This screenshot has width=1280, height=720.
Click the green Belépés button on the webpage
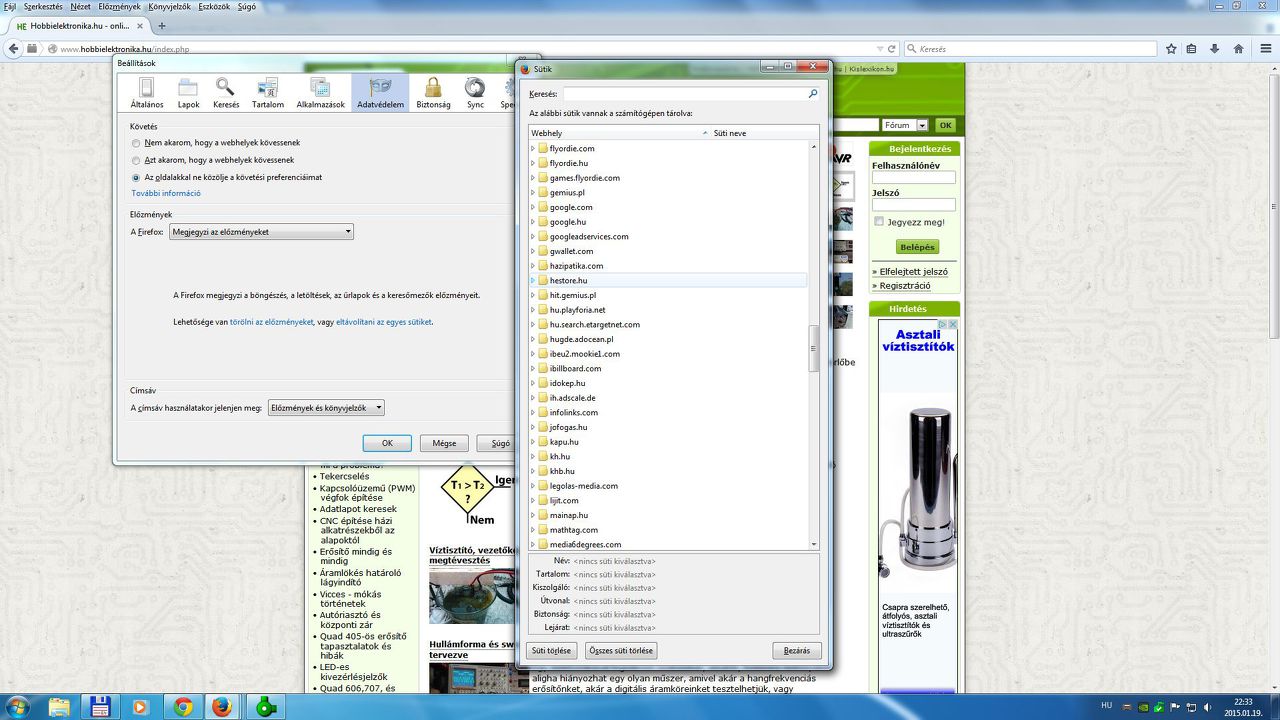coord(917,247)
